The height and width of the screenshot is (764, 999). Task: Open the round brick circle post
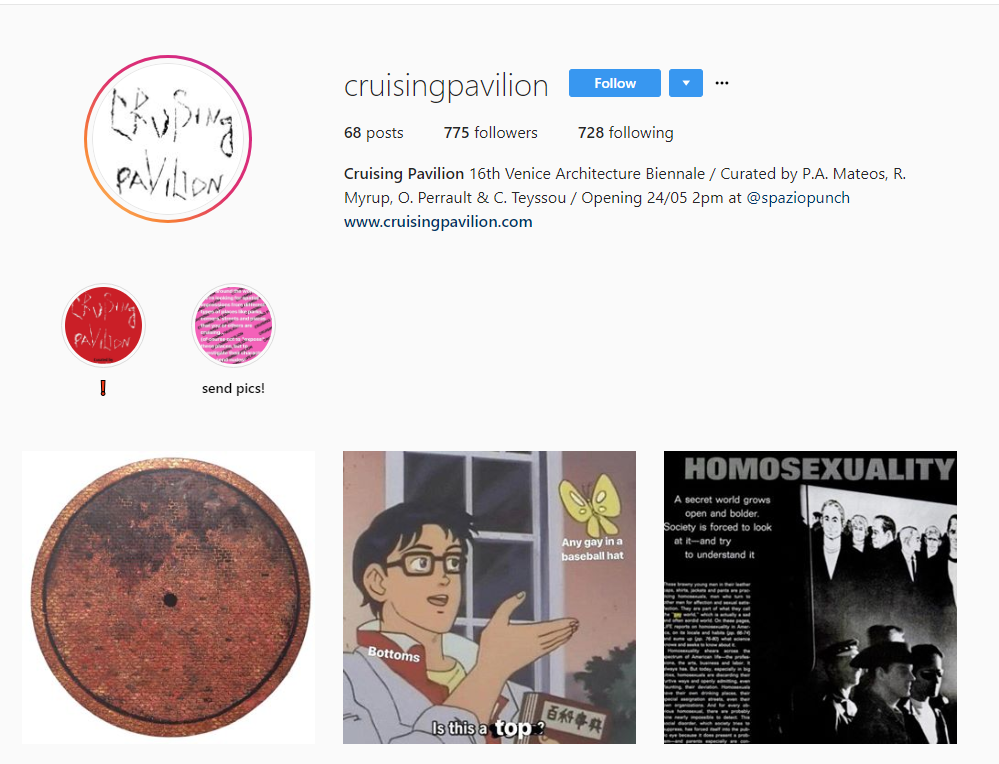coord(168,598)
